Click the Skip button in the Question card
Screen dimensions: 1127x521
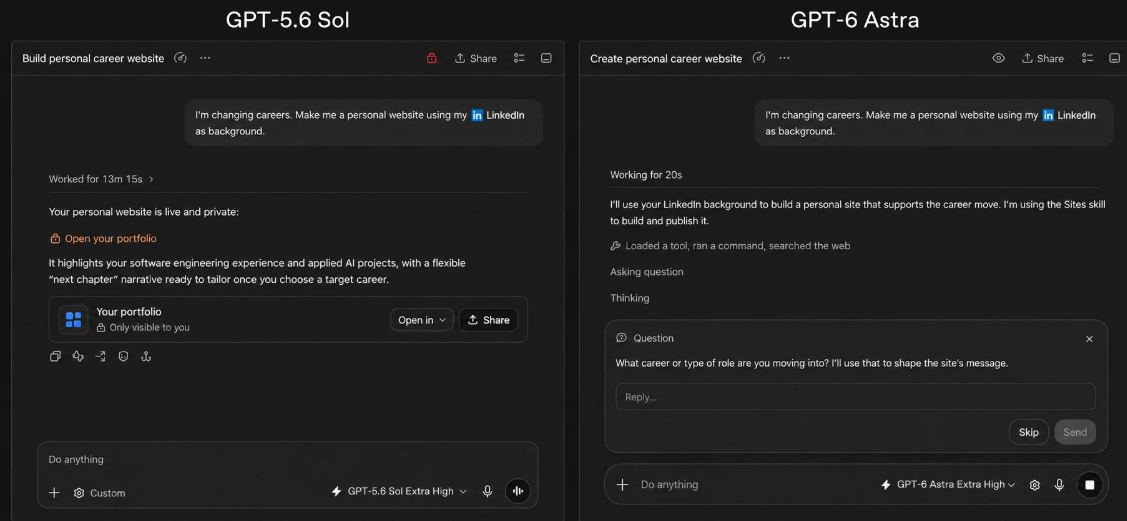click(x=1029, y=432)
